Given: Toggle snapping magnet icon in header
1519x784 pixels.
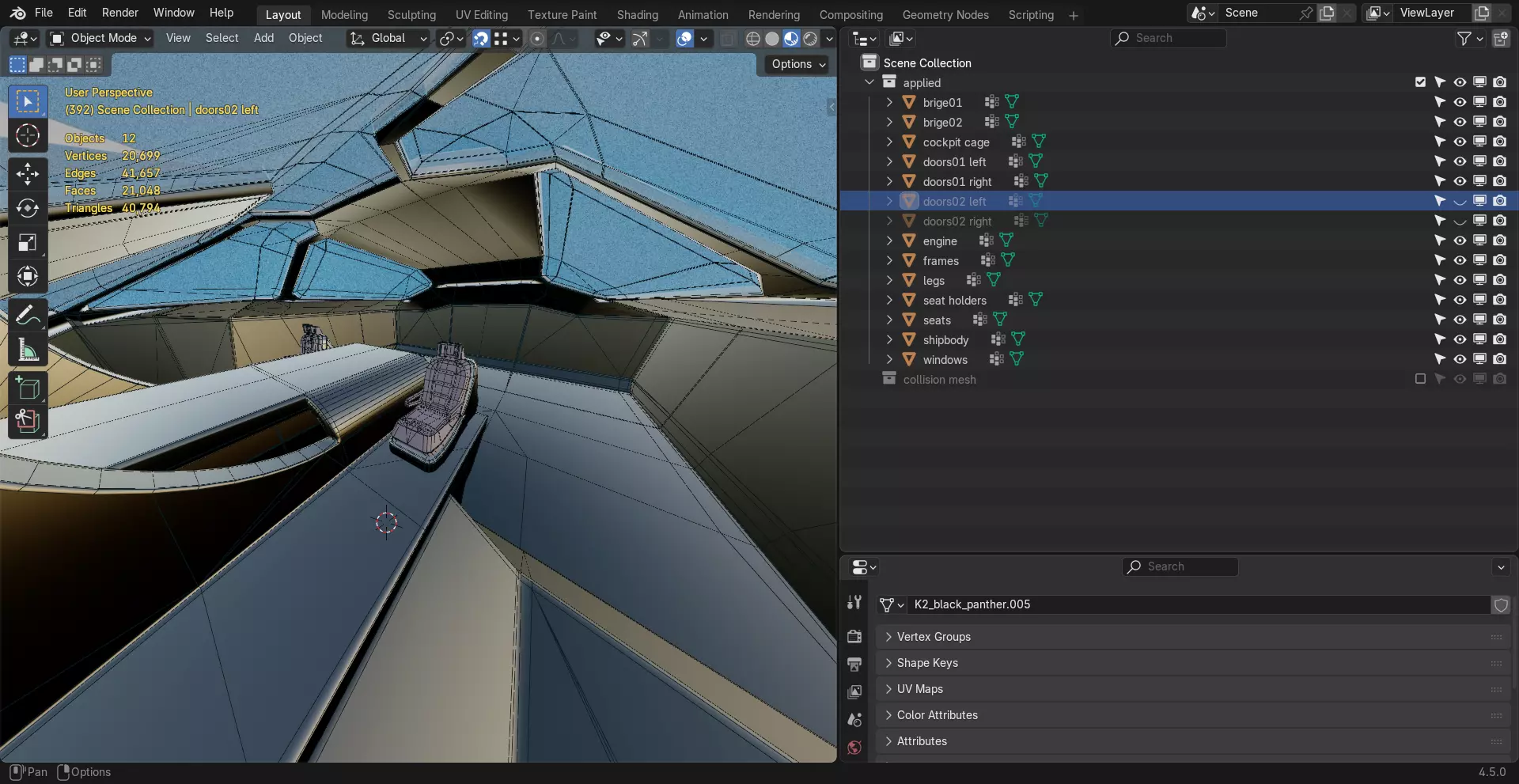Looking at the screenshot, I should pos(481,38).
